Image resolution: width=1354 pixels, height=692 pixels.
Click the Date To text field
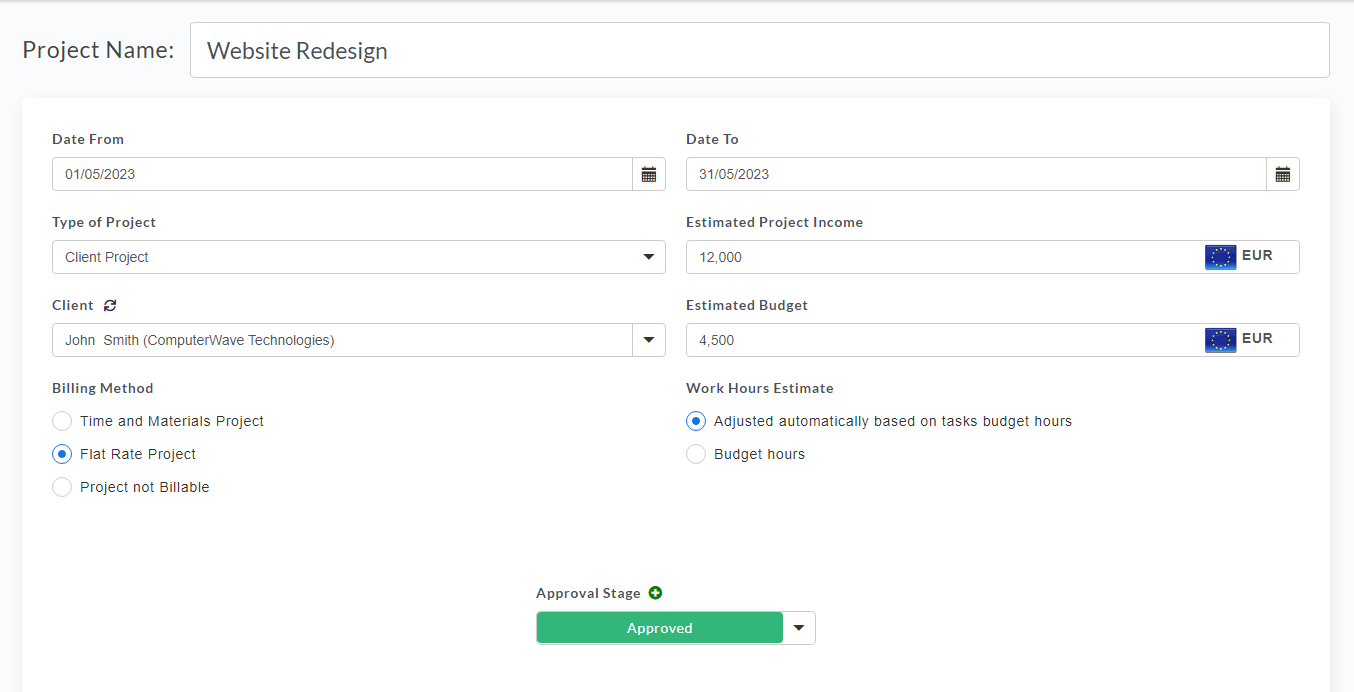coord(976,174)
